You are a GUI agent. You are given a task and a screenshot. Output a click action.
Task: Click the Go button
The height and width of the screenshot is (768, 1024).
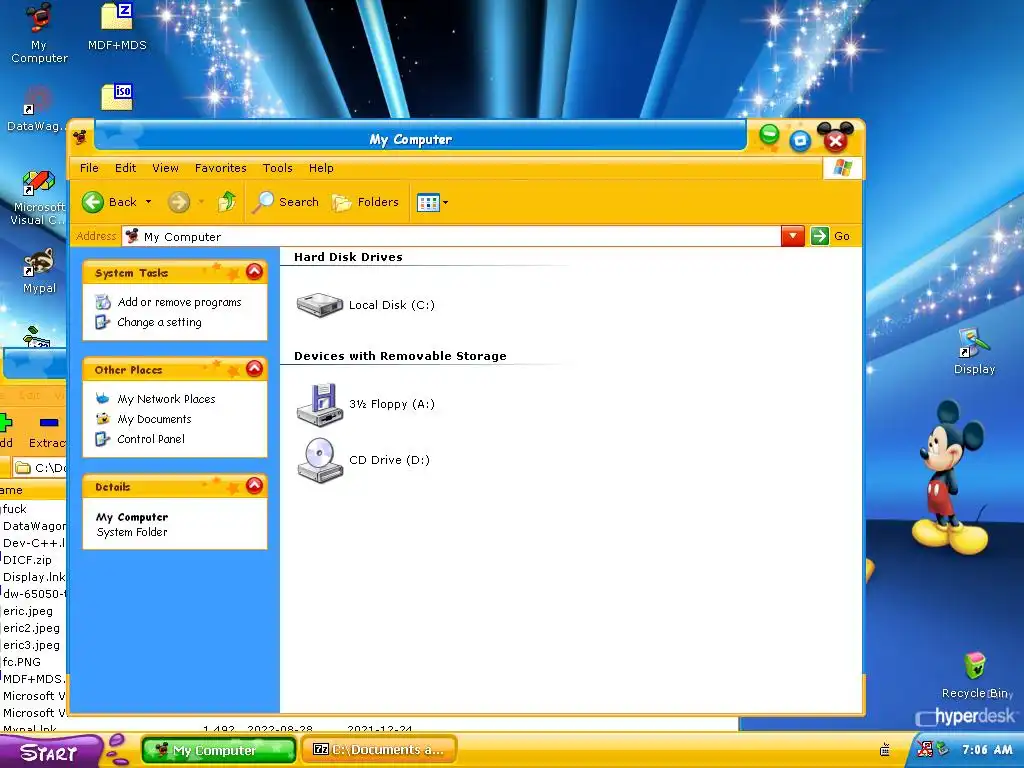tap(831, 236)
